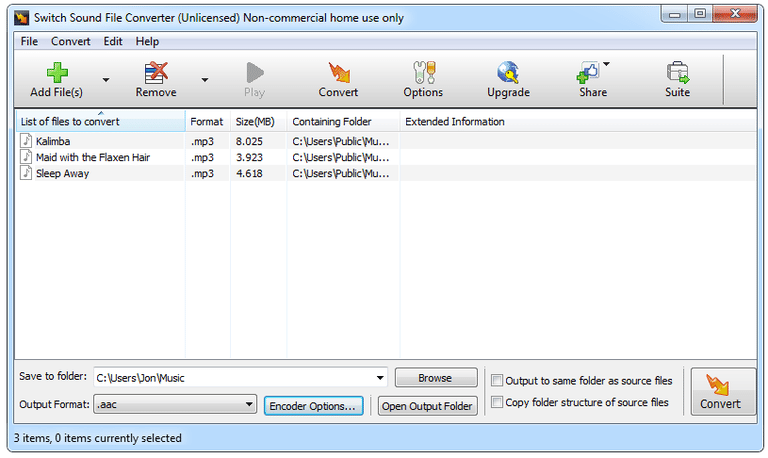This screenshot has height=458, width=768.
Task: Enable Copy folder structure of source files
Action: [x=498, y=402]
